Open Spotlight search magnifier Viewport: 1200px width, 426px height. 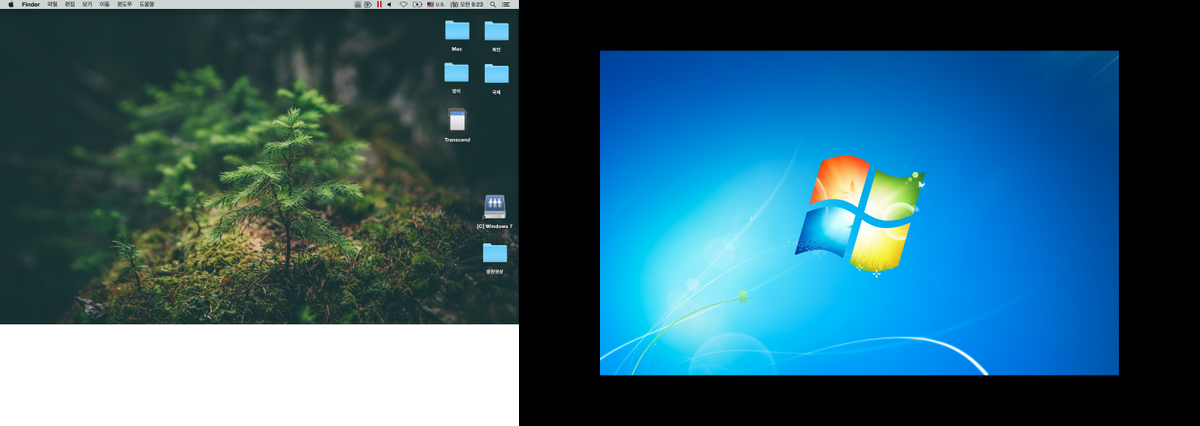(x=493, y=4)
